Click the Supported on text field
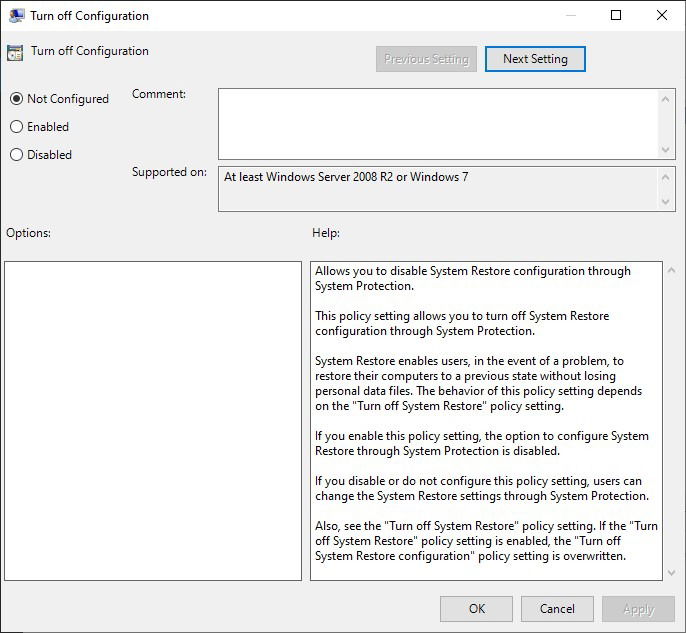Viewport: 686px width, 633px height. click(438, 189)
